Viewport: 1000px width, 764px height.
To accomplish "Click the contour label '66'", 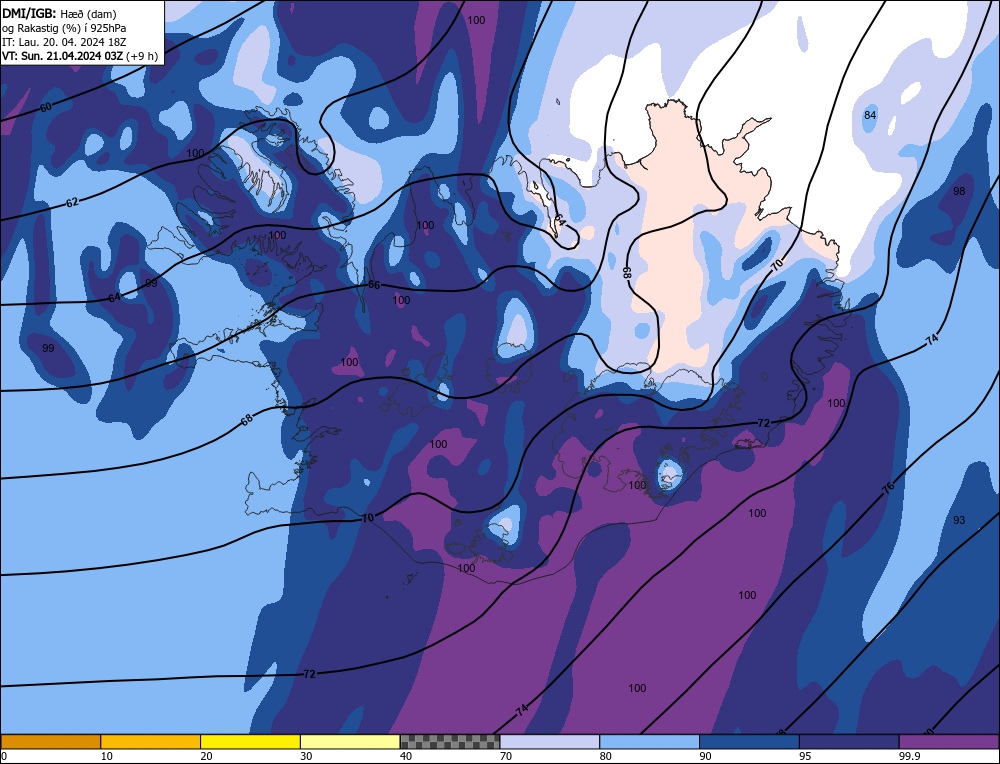I will pos(374,285).
